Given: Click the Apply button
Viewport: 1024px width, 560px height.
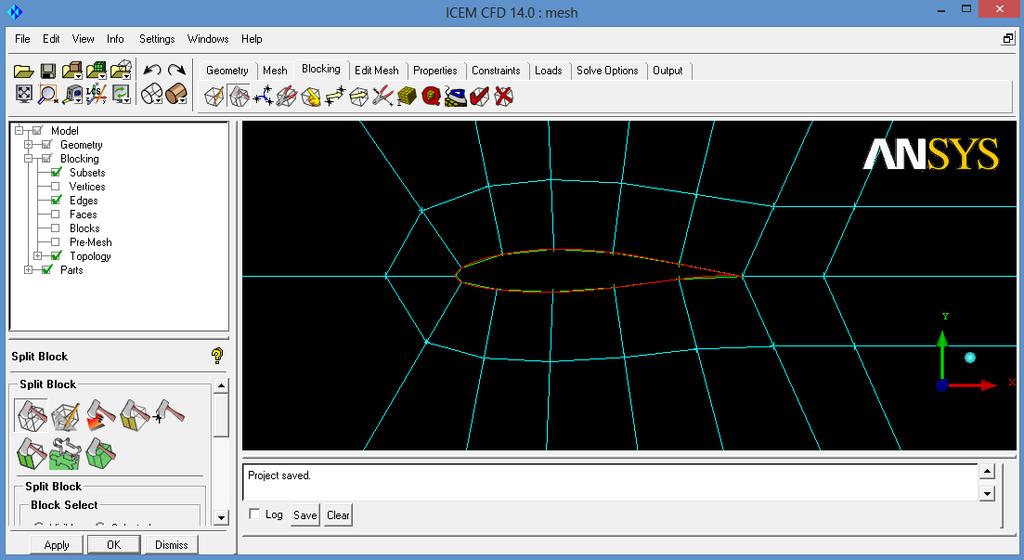Looking at the screenshot, I should [x=56, y=544].
